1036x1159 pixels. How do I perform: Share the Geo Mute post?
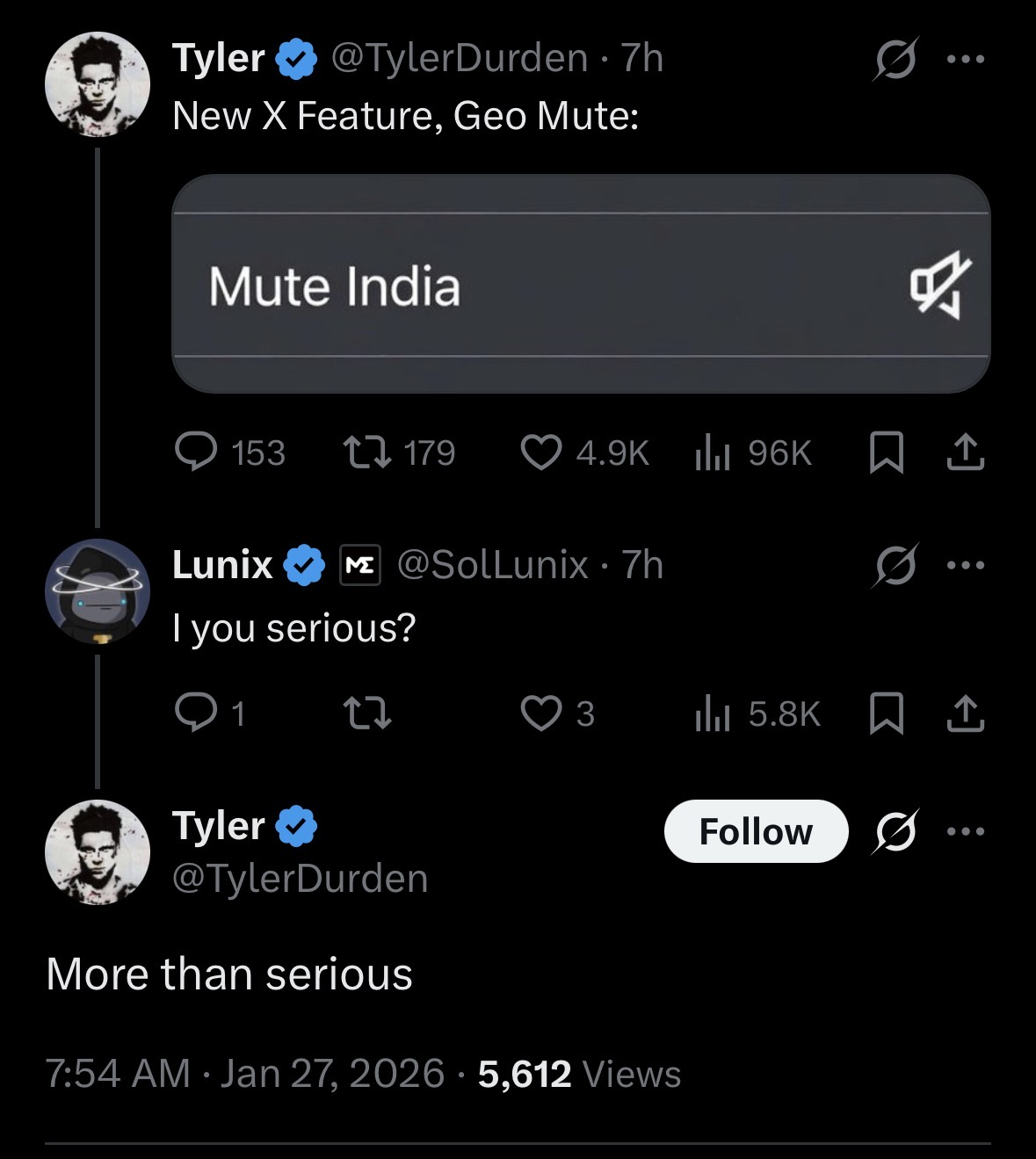pyautogui.click(x=965, y=452)
